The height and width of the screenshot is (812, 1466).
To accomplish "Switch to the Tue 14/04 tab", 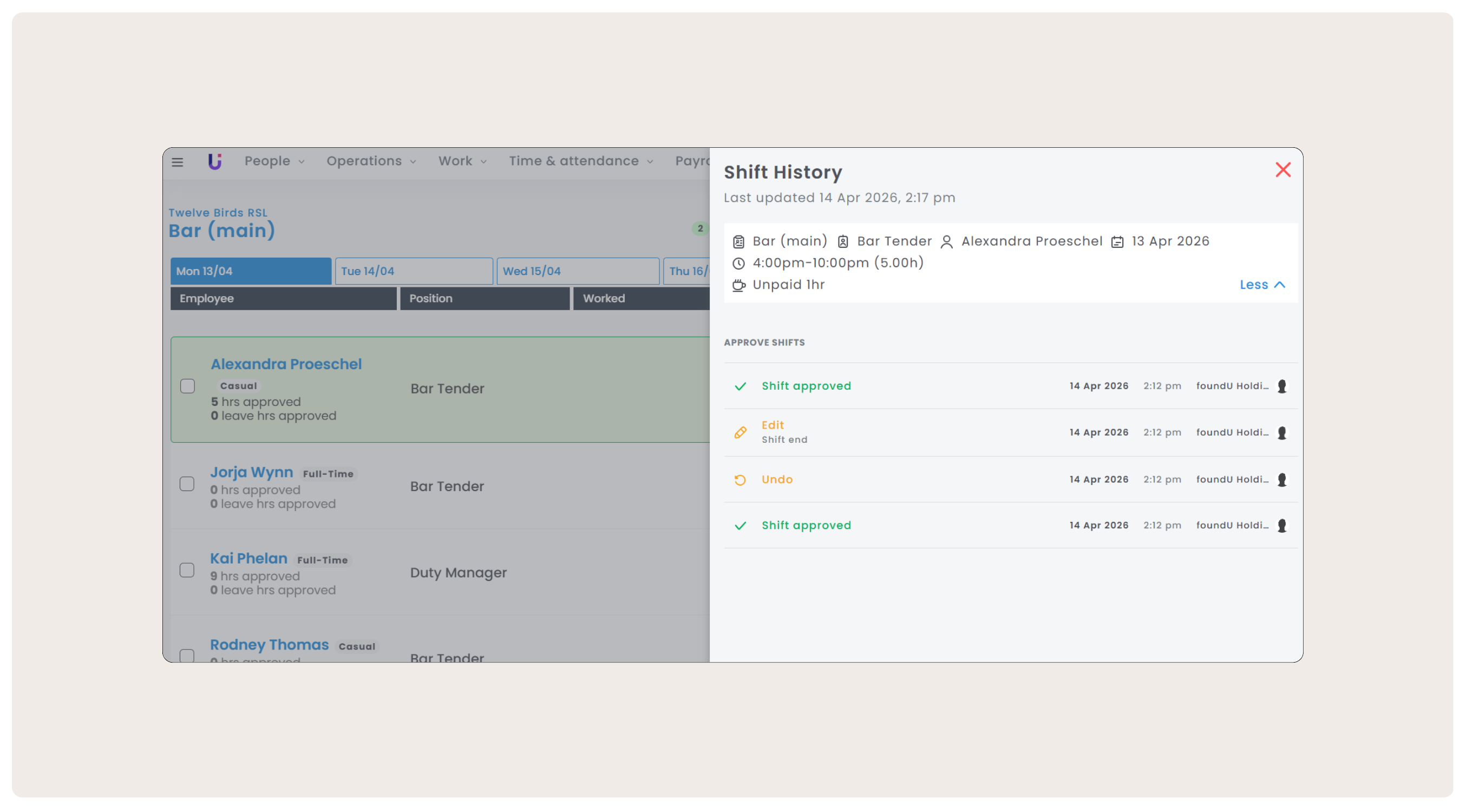I will 413,271.
